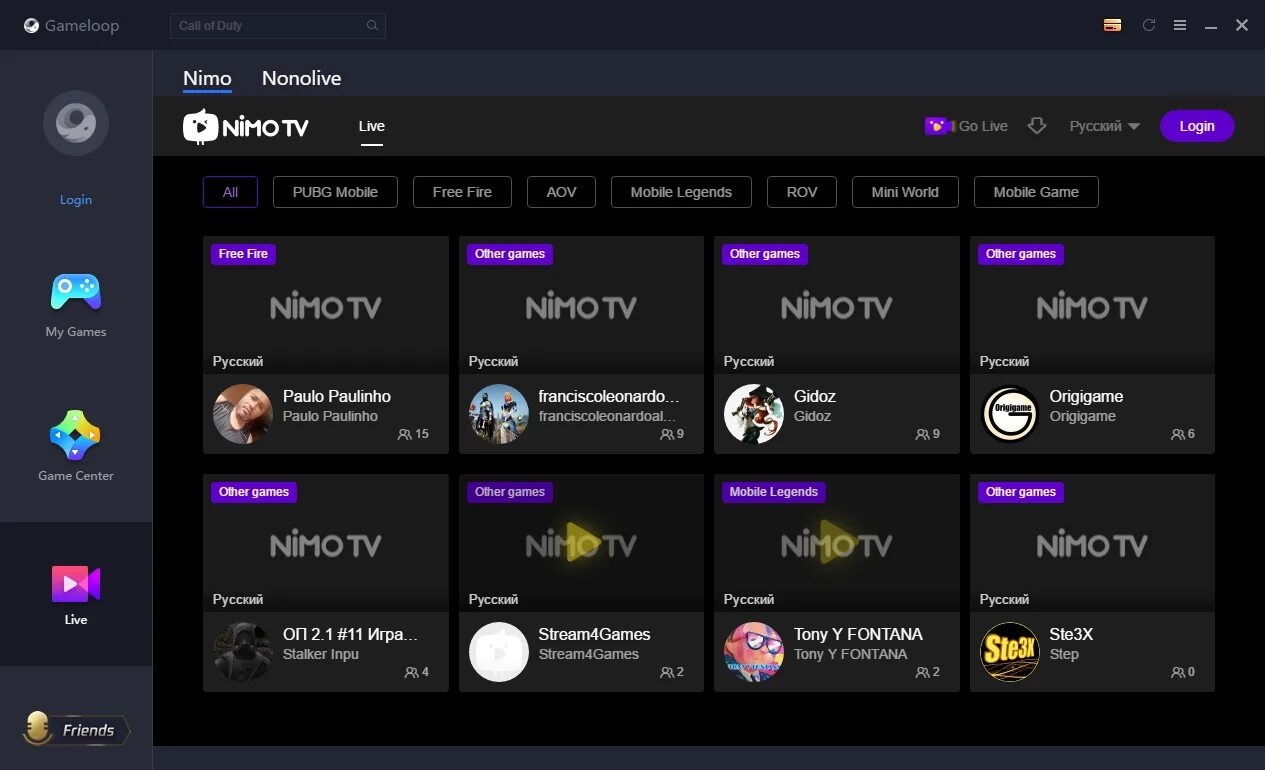Click the My Games label in the sidebar
Viewport: 1265px width, 770px height.
point(76,332)
